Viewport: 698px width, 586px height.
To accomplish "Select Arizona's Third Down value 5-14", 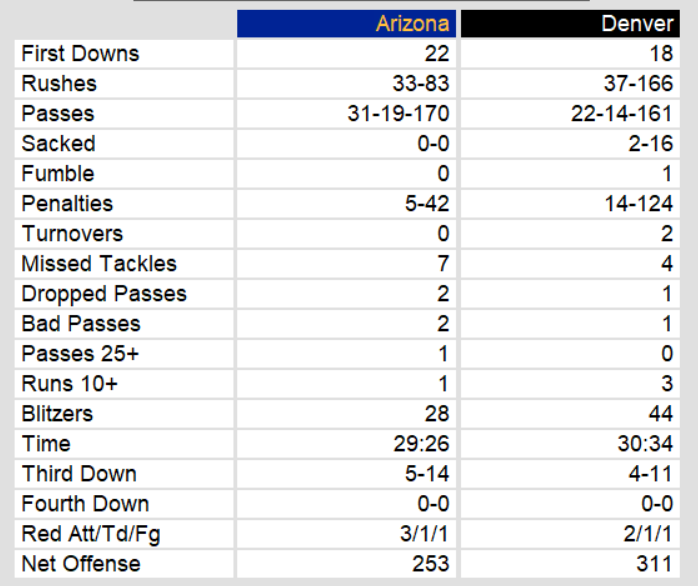I will coord(428,473).
